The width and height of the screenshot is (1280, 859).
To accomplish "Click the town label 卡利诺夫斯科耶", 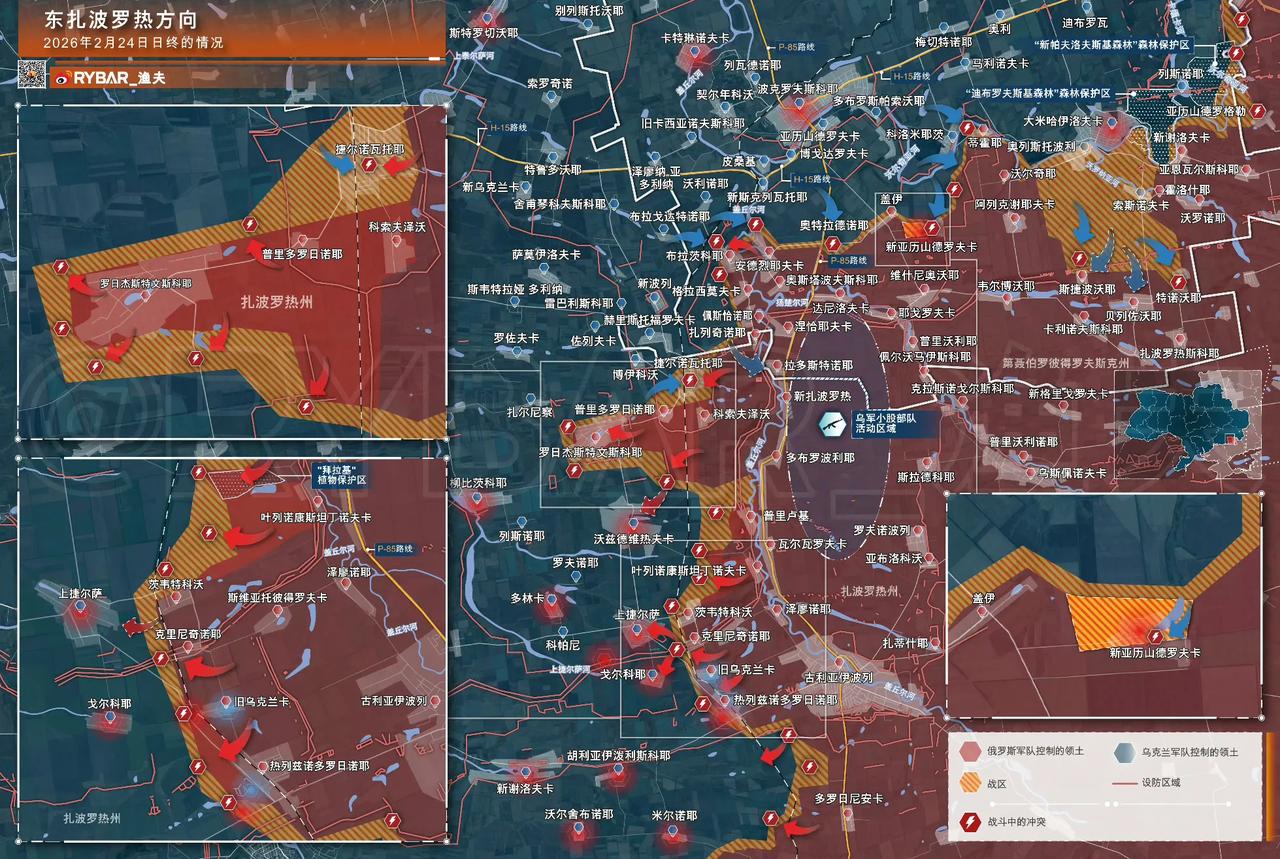I will [1083, 328].
